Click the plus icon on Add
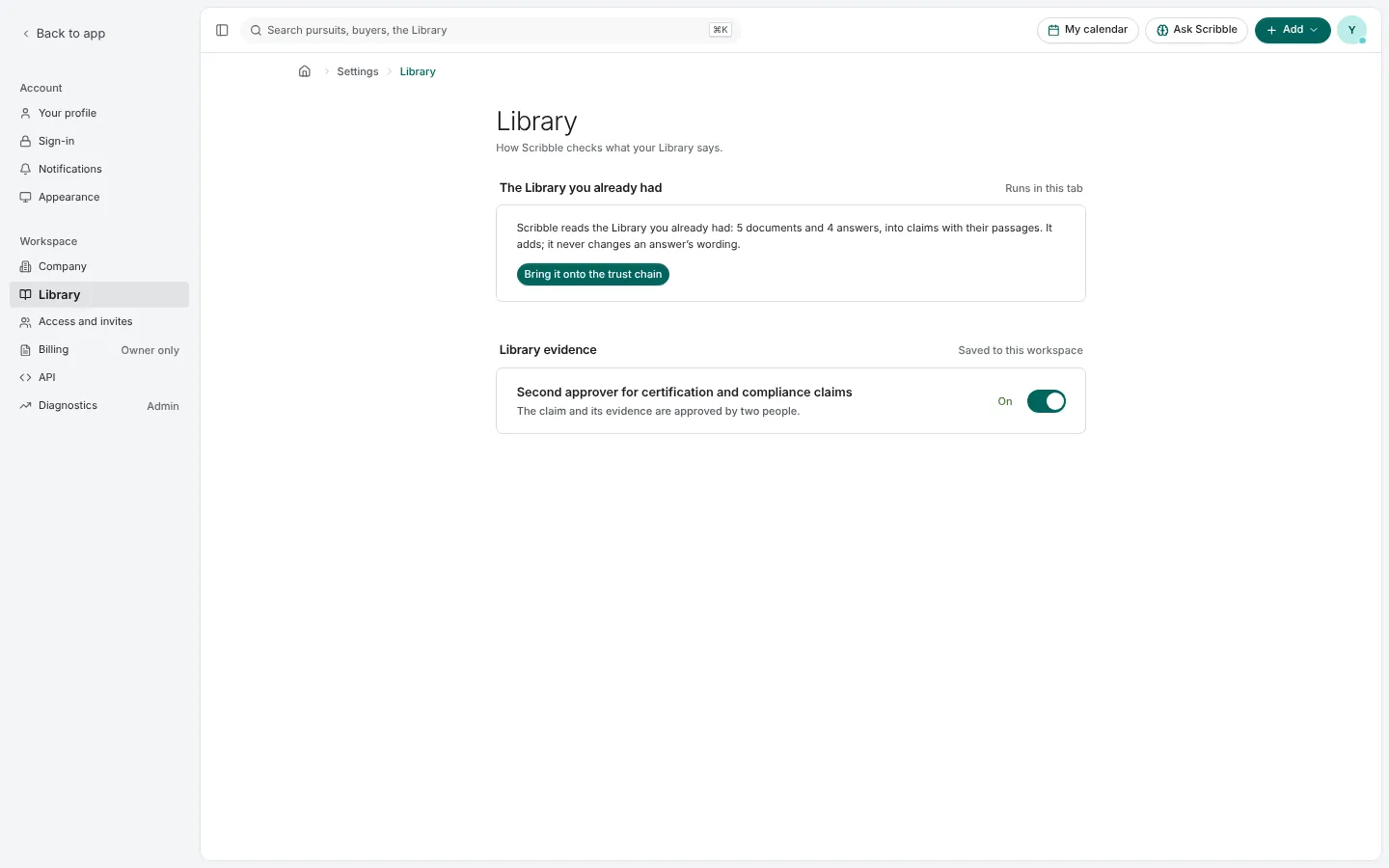 1271,30
